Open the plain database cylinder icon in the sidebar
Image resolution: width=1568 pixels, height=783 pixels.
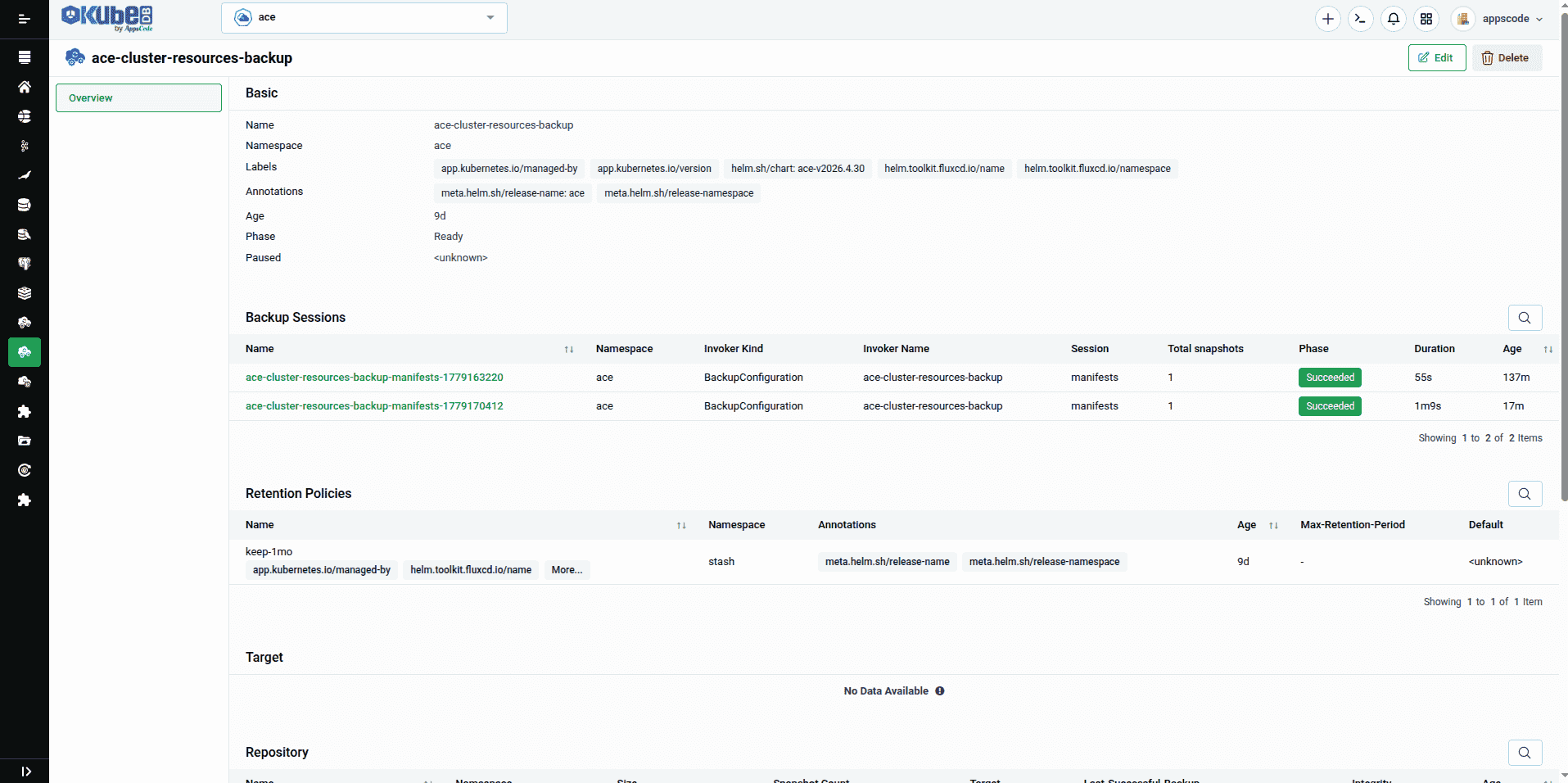25,205
